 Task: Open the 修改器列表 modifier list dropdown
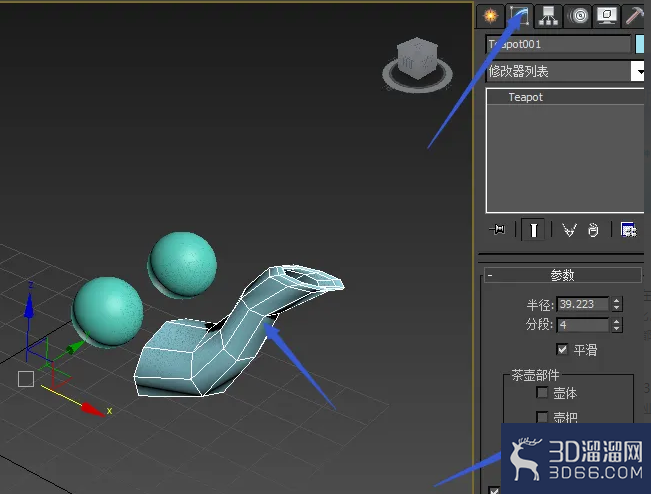tap(565, 71)
